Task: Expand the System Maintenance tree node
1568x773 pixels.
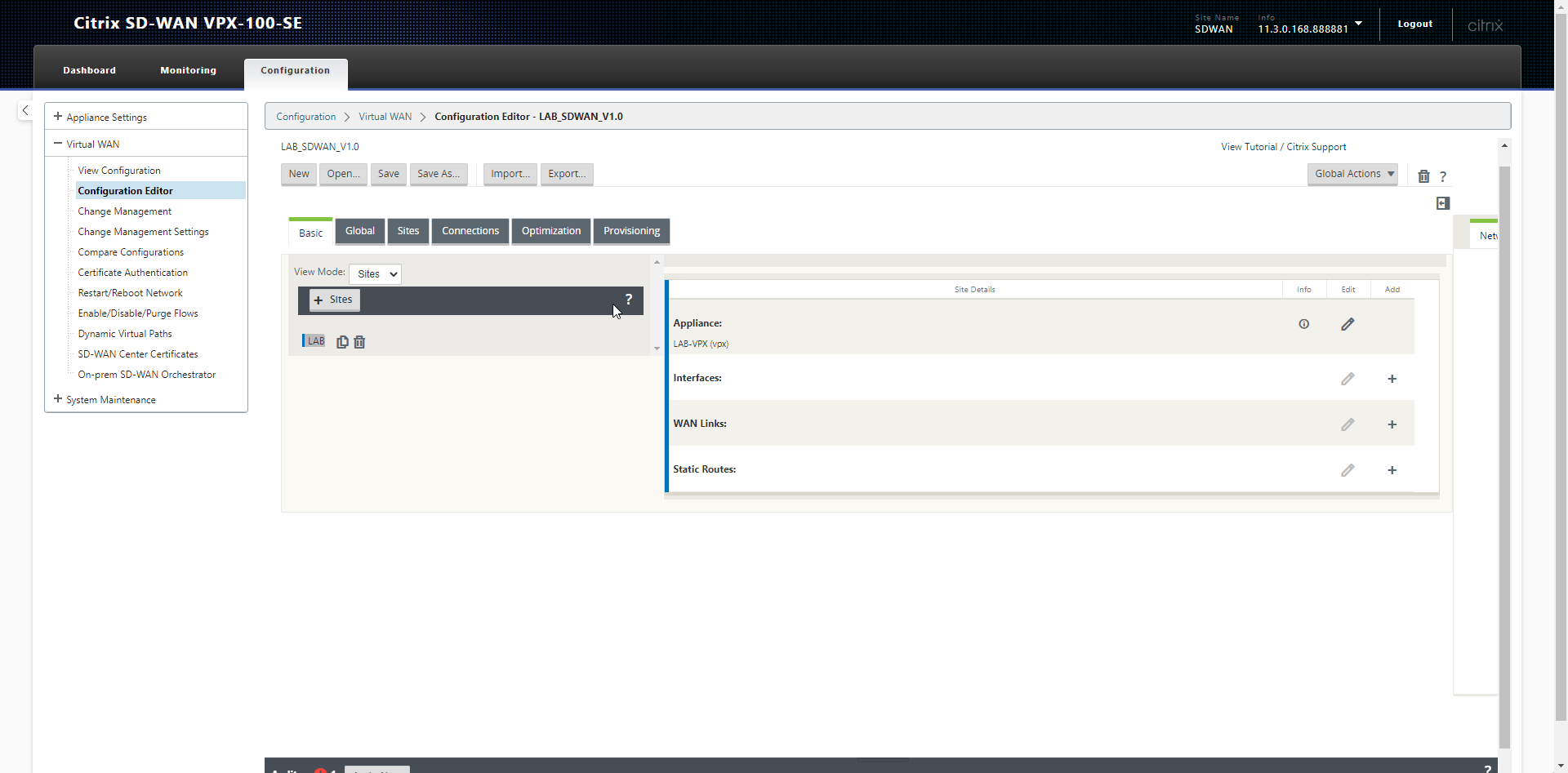Action: pos(58,399)
